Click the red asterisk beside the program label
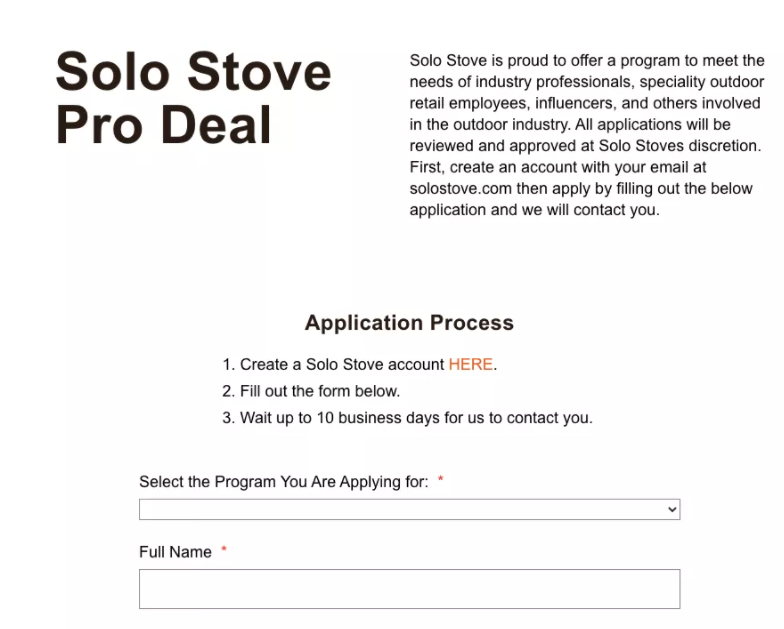Image resolution: width=784 pixels, height=629 pixels. (x=441, y=481)
